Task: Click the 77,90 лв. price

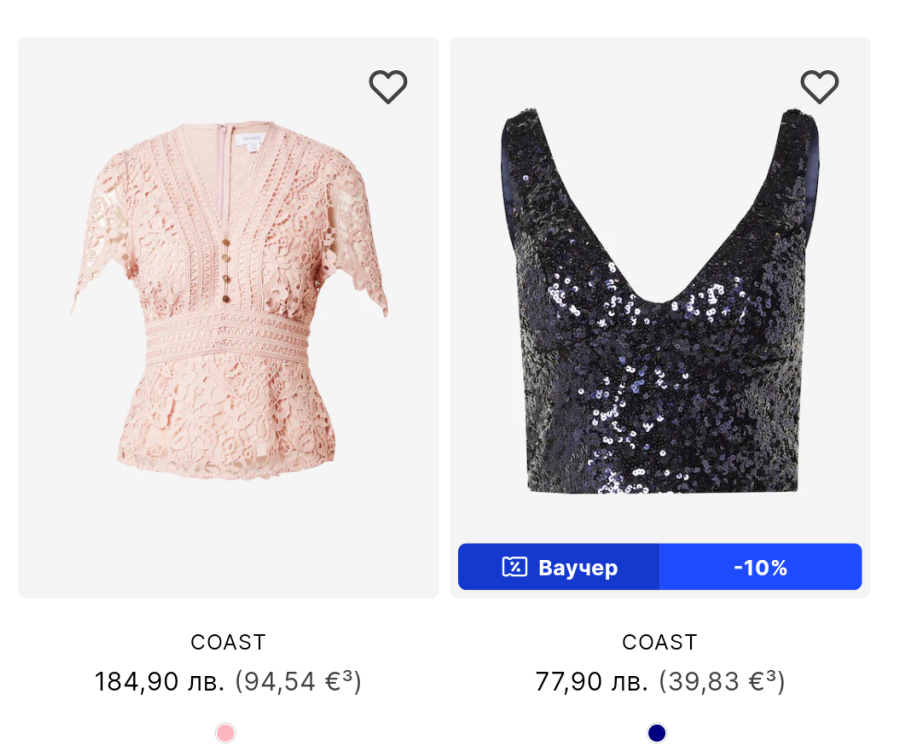Action: pos(592,682)
